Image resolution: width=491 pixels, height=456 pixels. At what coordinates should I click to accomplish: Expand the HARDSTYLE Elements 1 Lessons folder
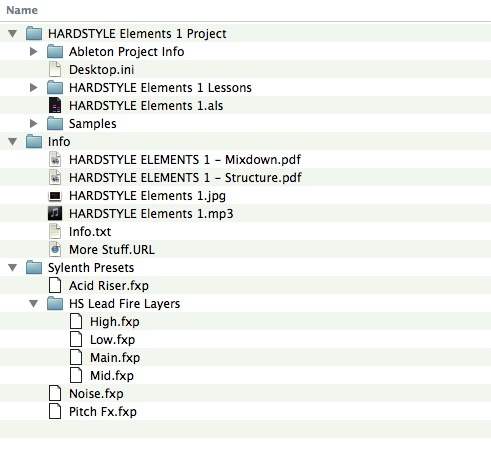(33, 87)
